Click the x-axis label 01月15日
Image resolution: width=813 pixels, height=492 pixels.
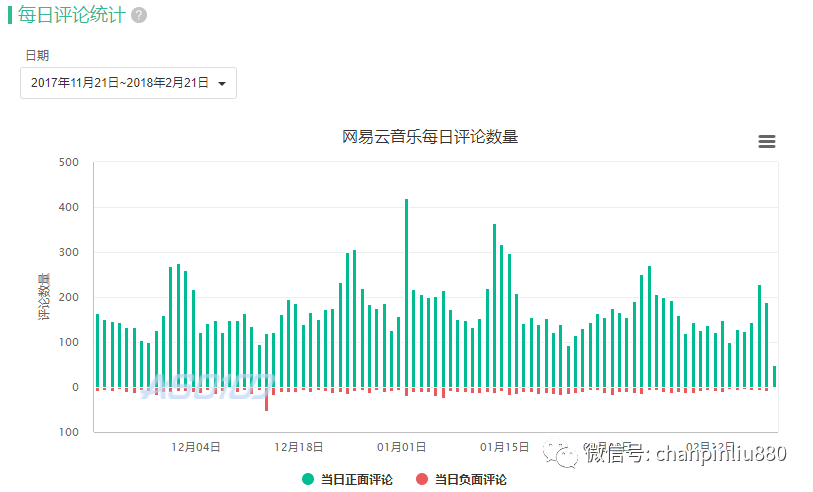[504, 447]
